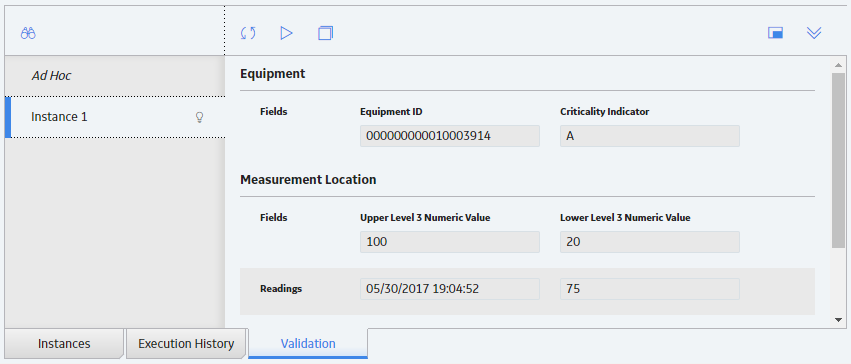Switch to the Instances tab

(x=64, y=343)
